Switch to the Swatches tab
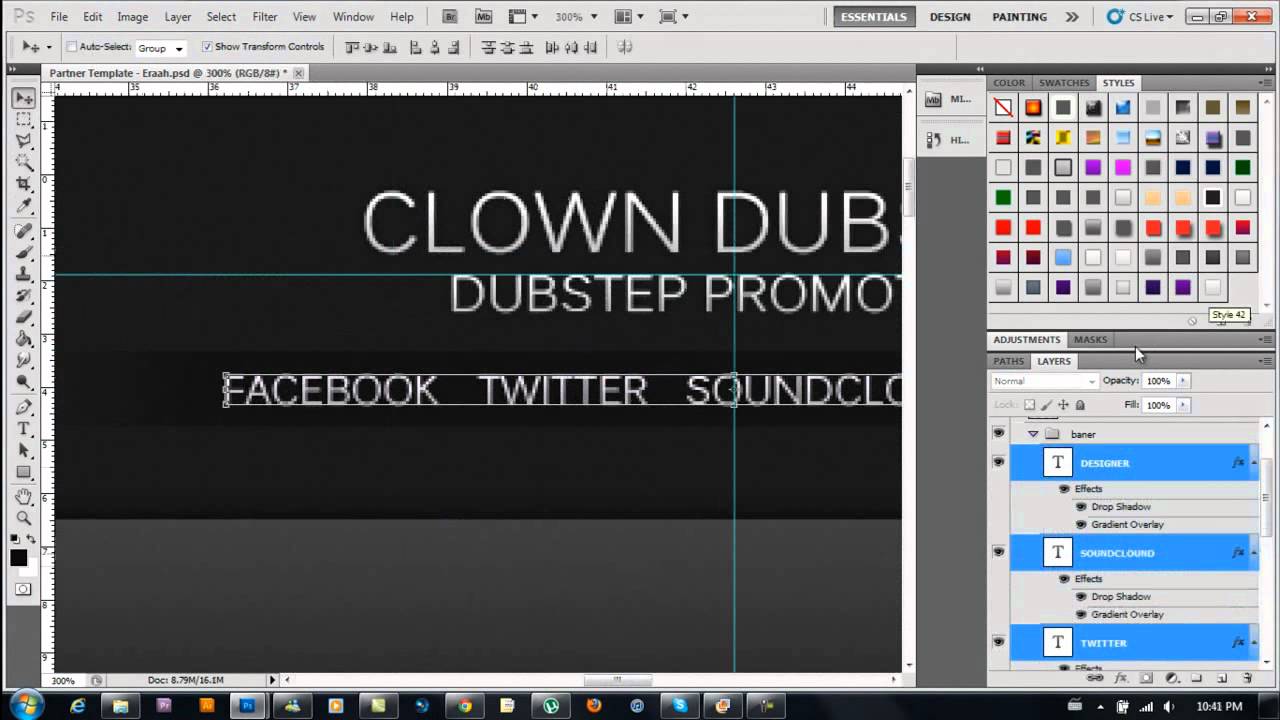Image resolution: width=1280 pixels, height=720 pixels. click(x=1064, y=83)
